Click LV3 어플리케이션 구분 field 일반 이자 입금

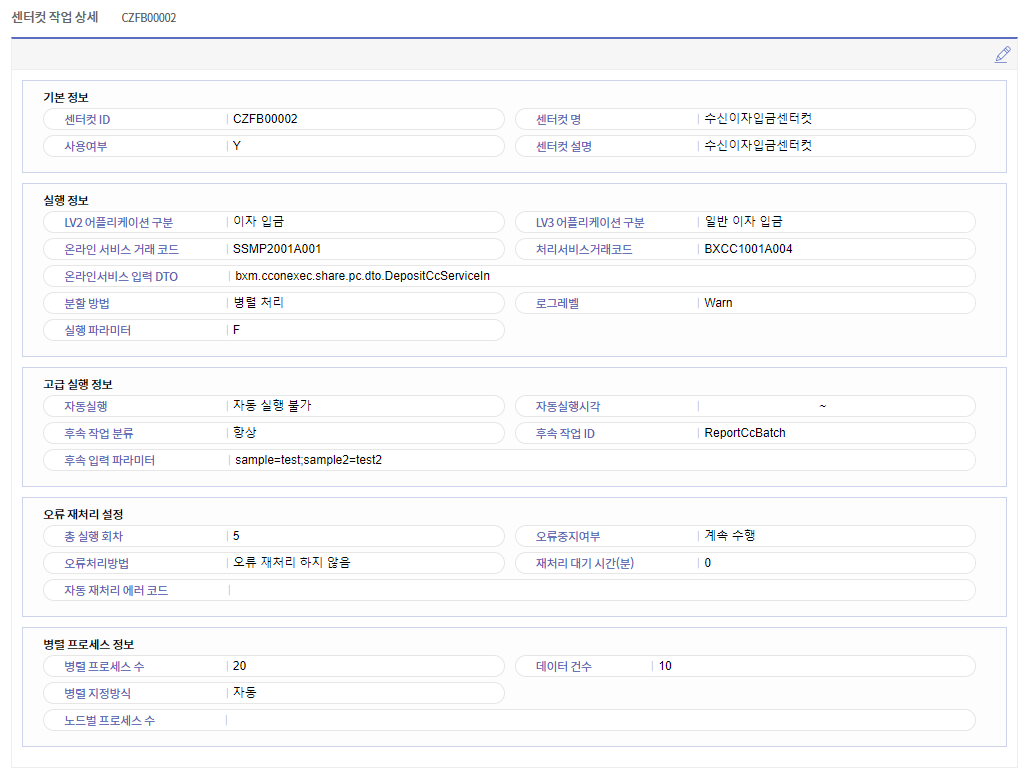745,222
